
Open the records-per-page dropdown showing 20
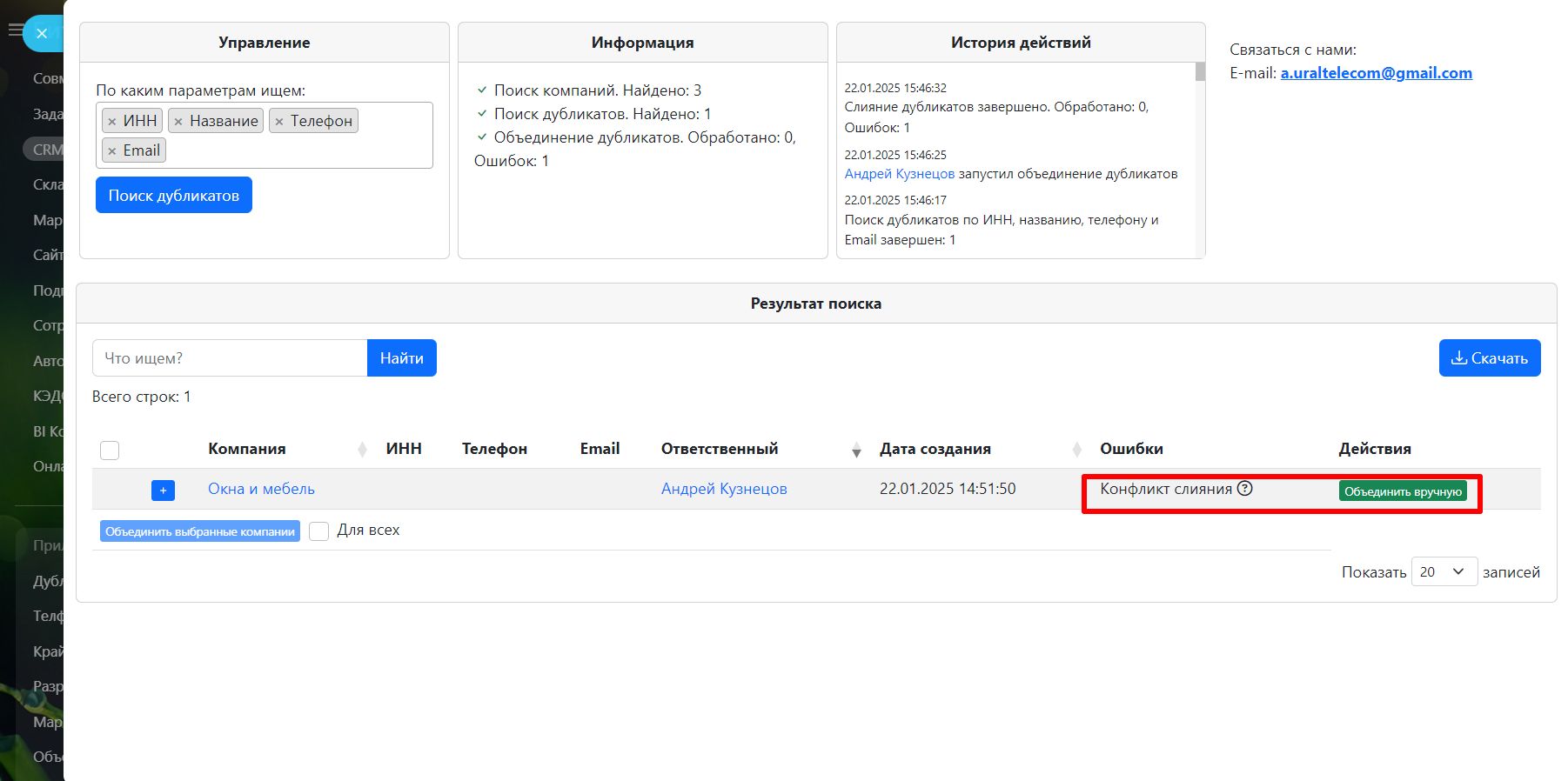point(1444,571)
